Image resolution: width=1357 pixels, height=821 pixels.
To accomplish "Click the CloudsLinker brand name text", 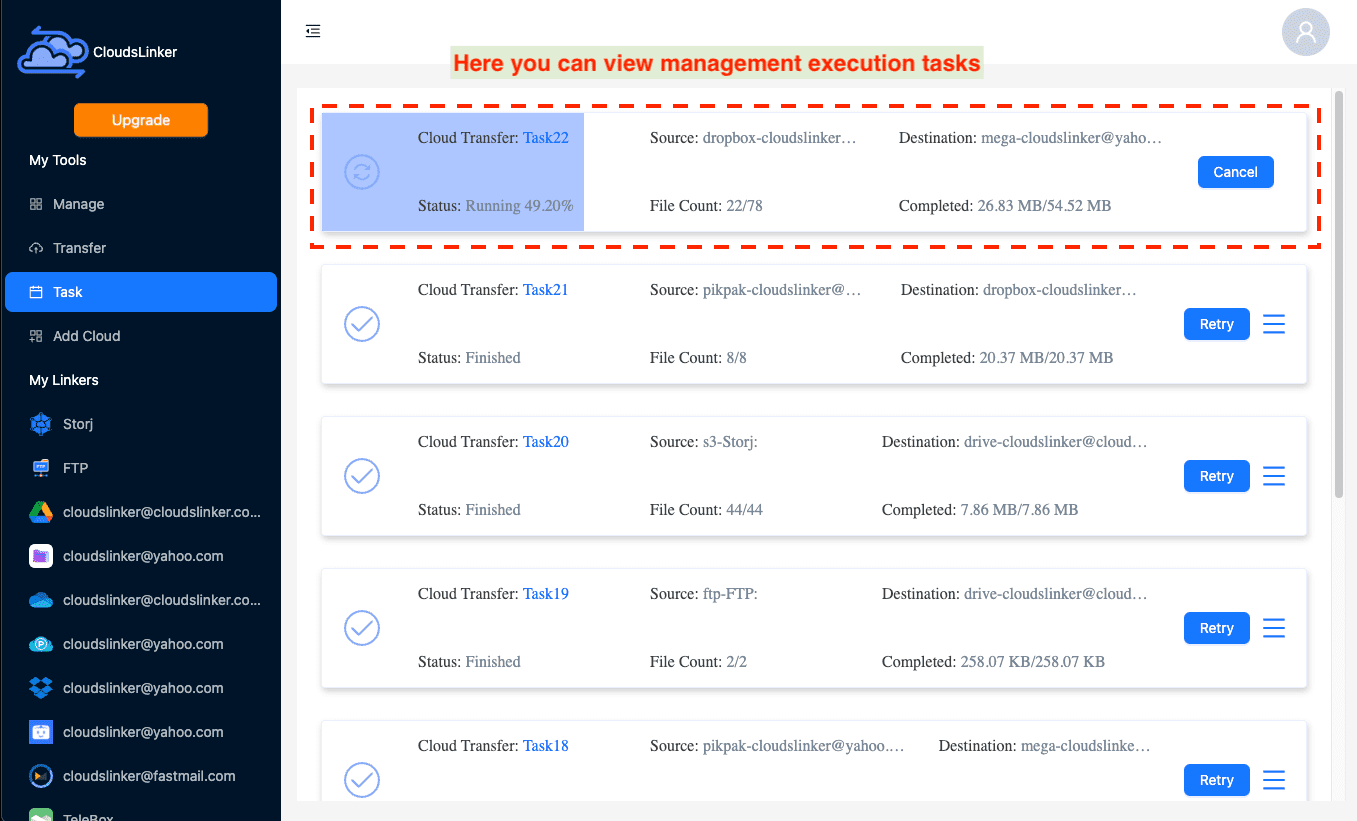I will click(135, 52).
